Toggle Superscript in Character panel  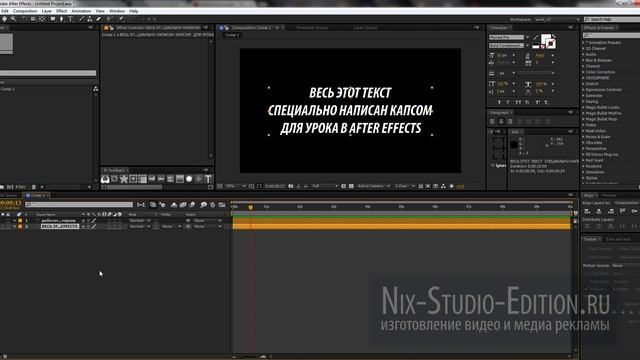point(538,102)
